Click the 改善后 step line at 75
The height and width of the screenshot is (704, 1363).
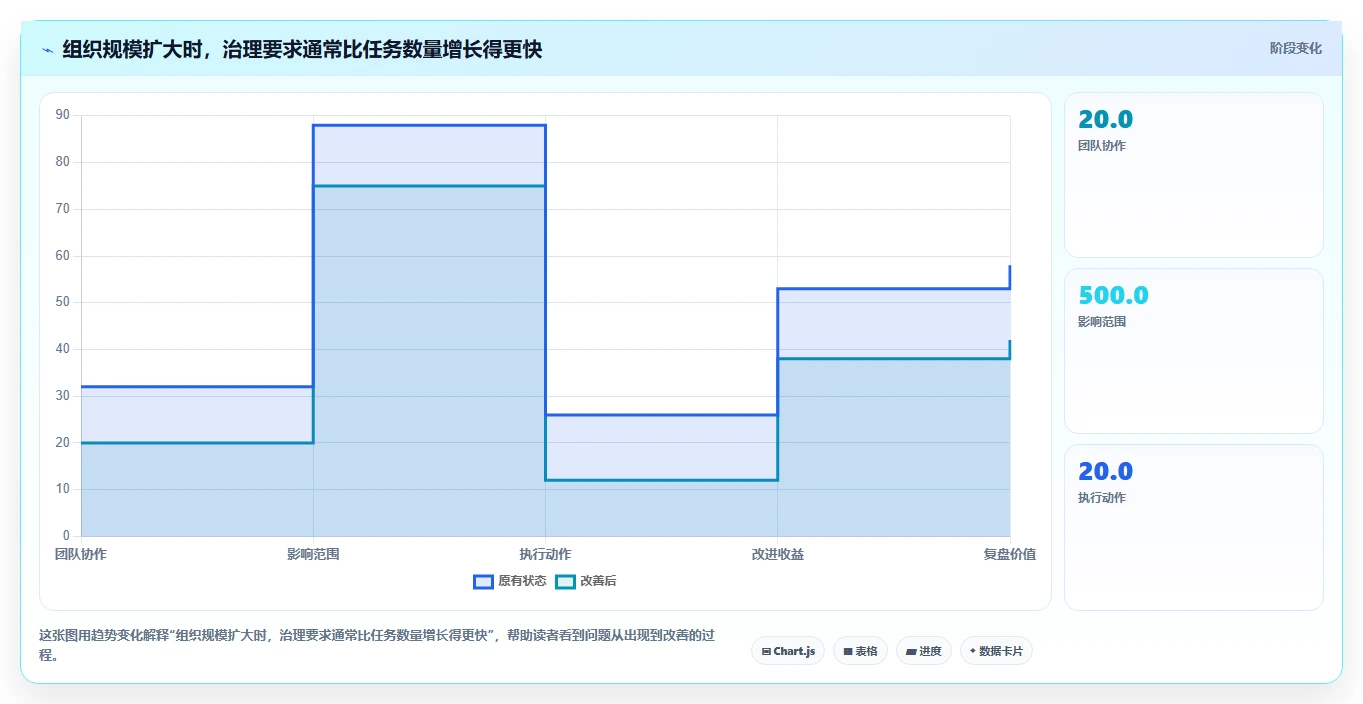pyautogui.click(x=429, y=186)
